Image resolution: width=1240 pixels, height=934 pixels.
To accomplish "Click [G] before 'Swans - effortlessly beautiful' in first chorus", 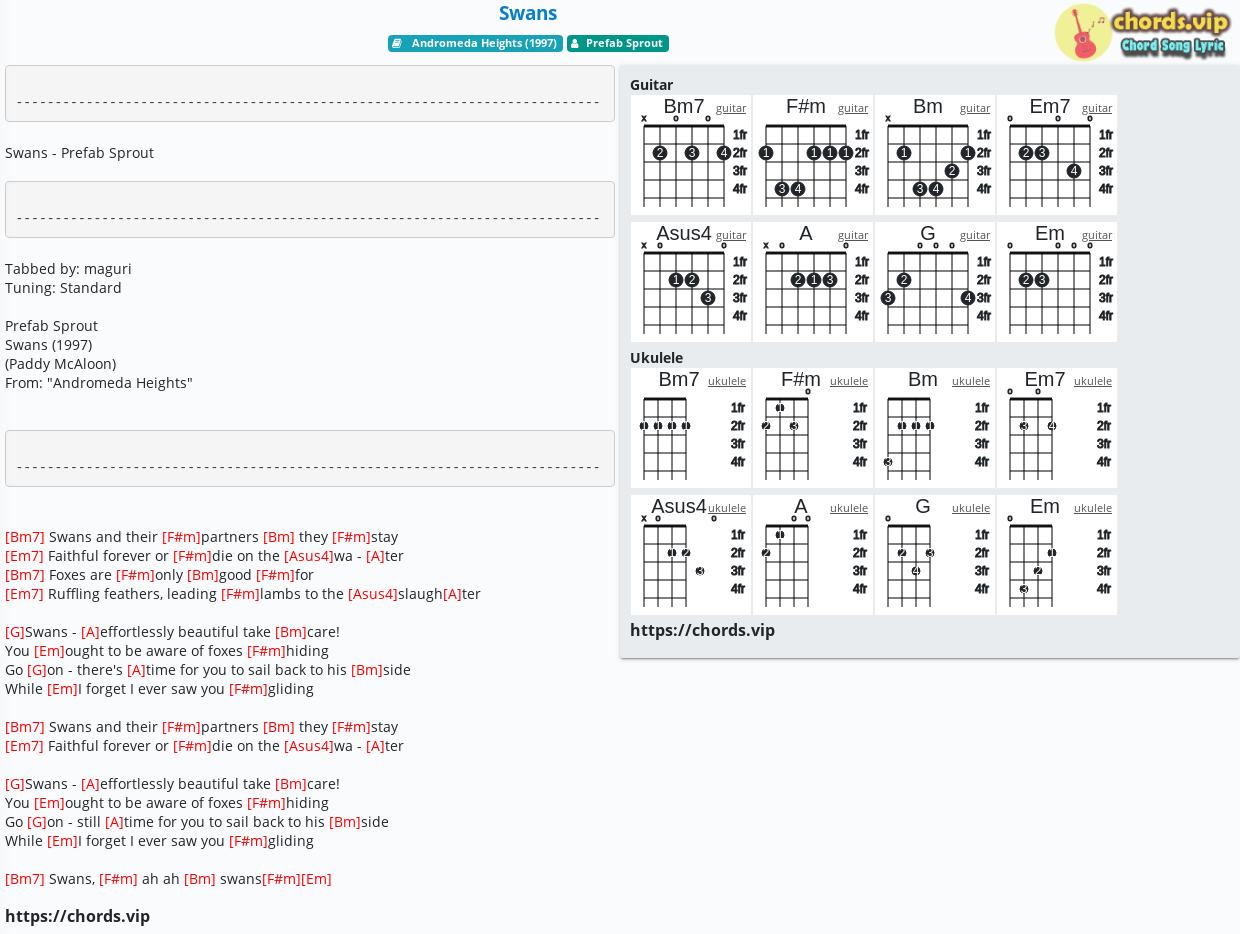I will coord(15,632).
